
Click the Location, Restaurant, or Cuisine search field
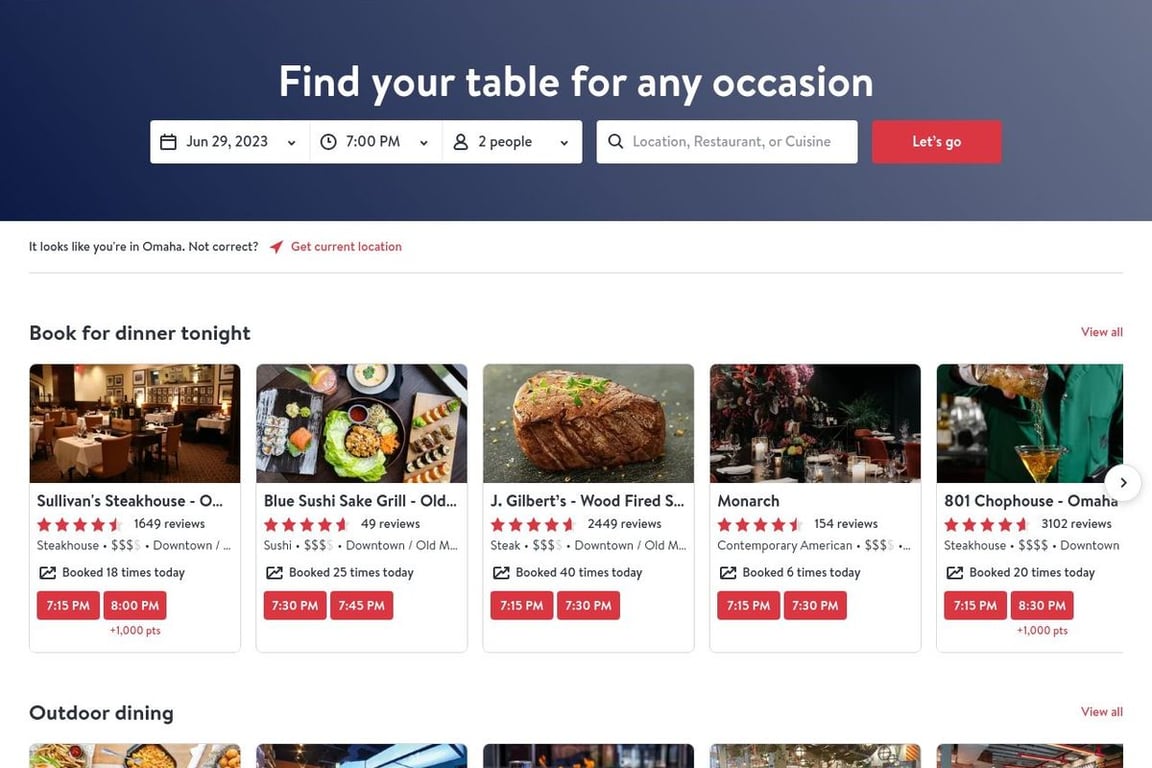coord(730,141)
